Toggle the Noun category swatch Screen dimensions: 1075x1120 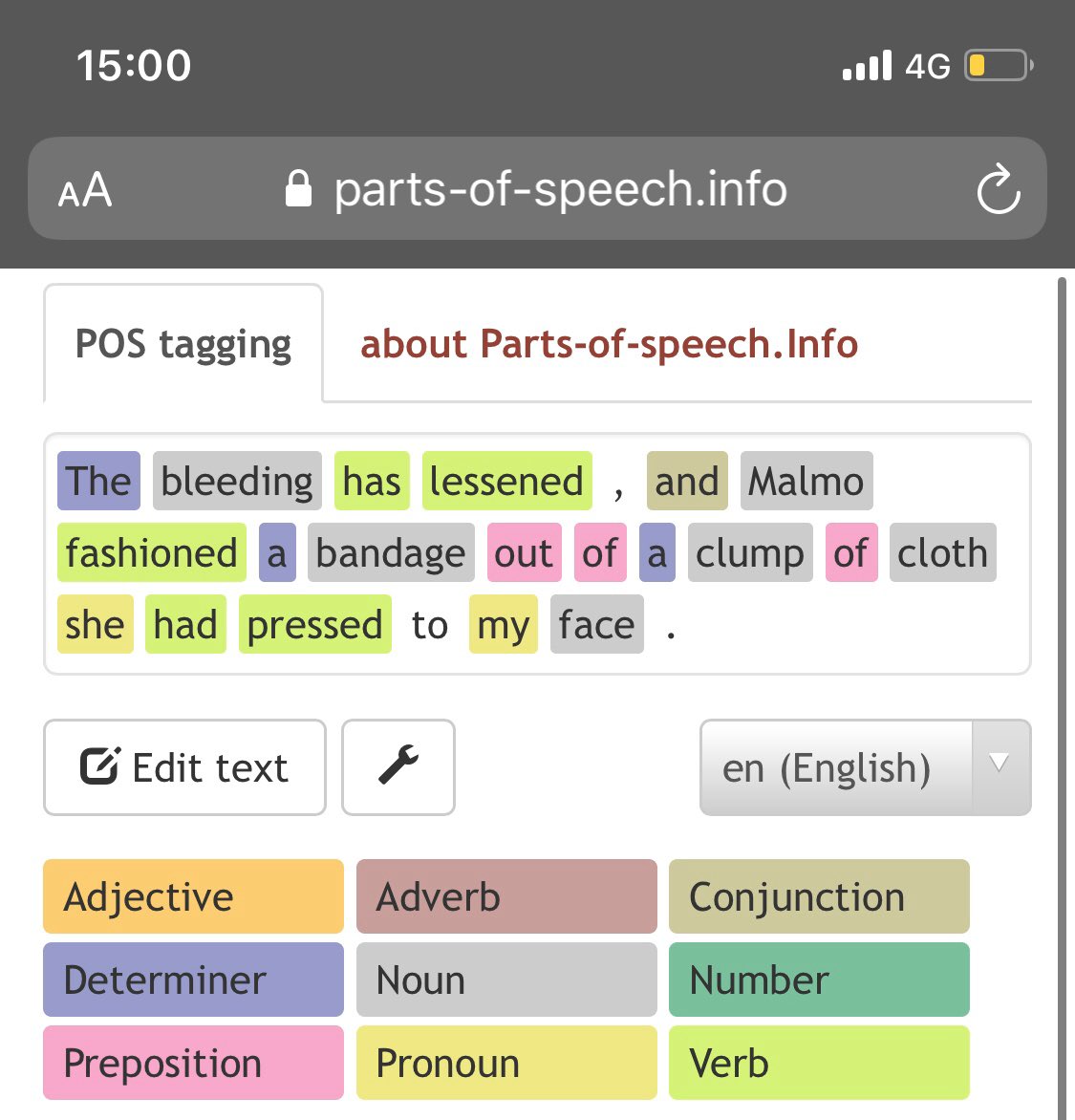tap(506, 980)
